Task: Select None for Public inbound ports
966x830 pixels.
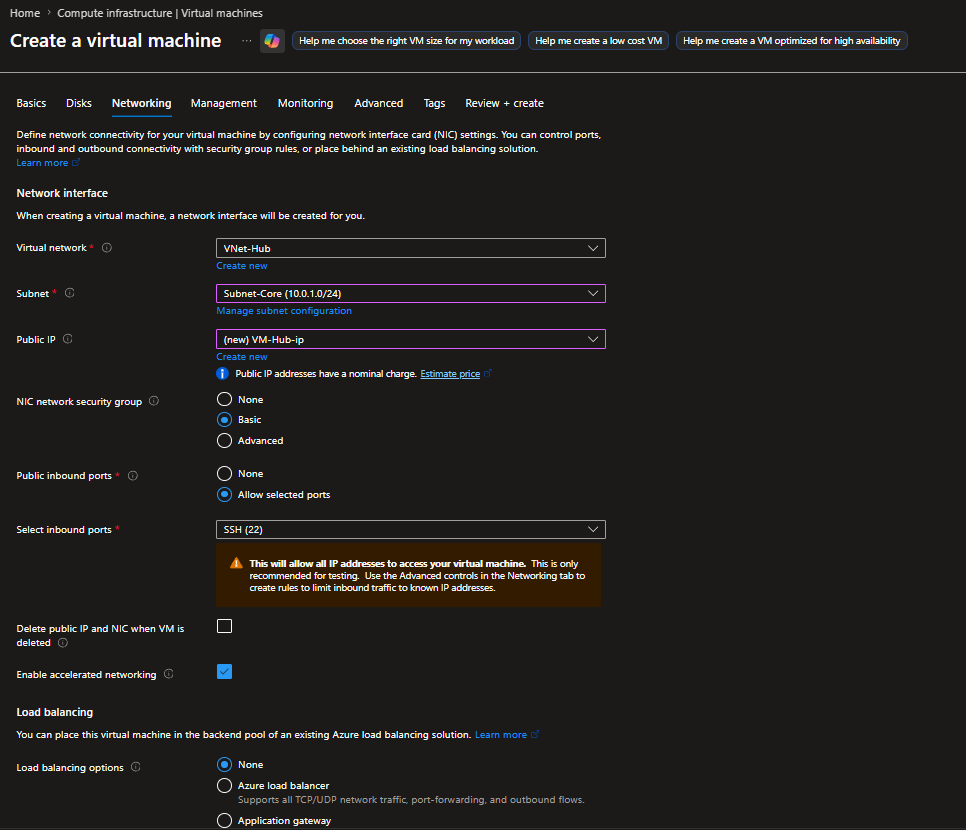Action: [224, 473]
